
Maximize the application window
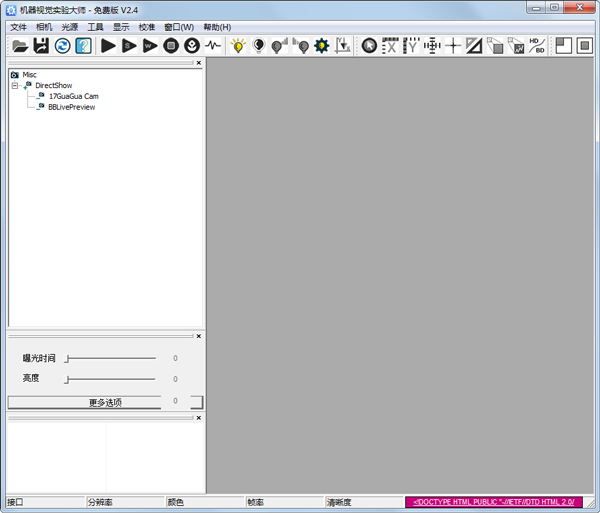tap(554, 8)
